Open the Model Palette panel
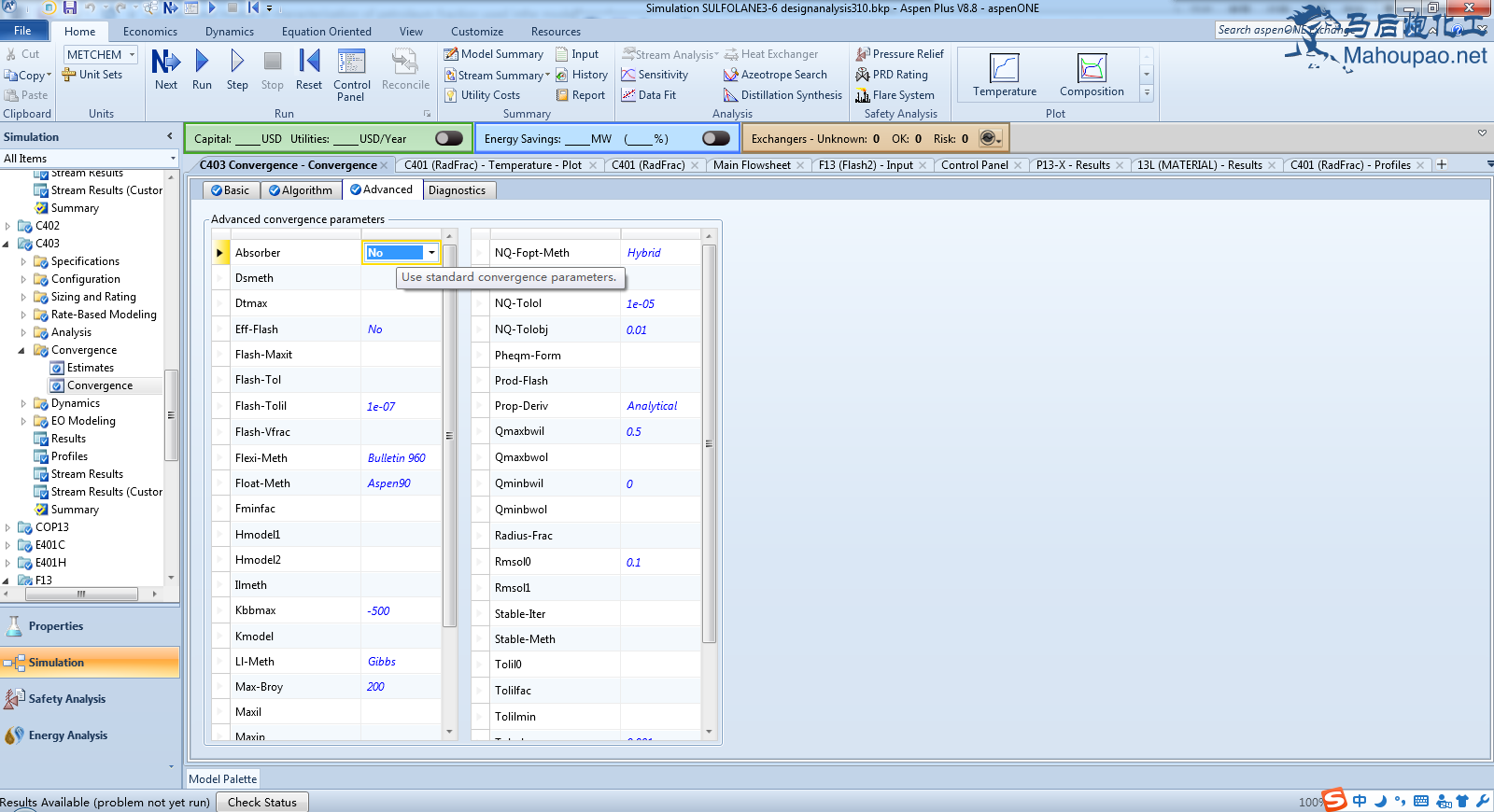The height and width of the screenshot is (812, 1494). click(222, 778)
